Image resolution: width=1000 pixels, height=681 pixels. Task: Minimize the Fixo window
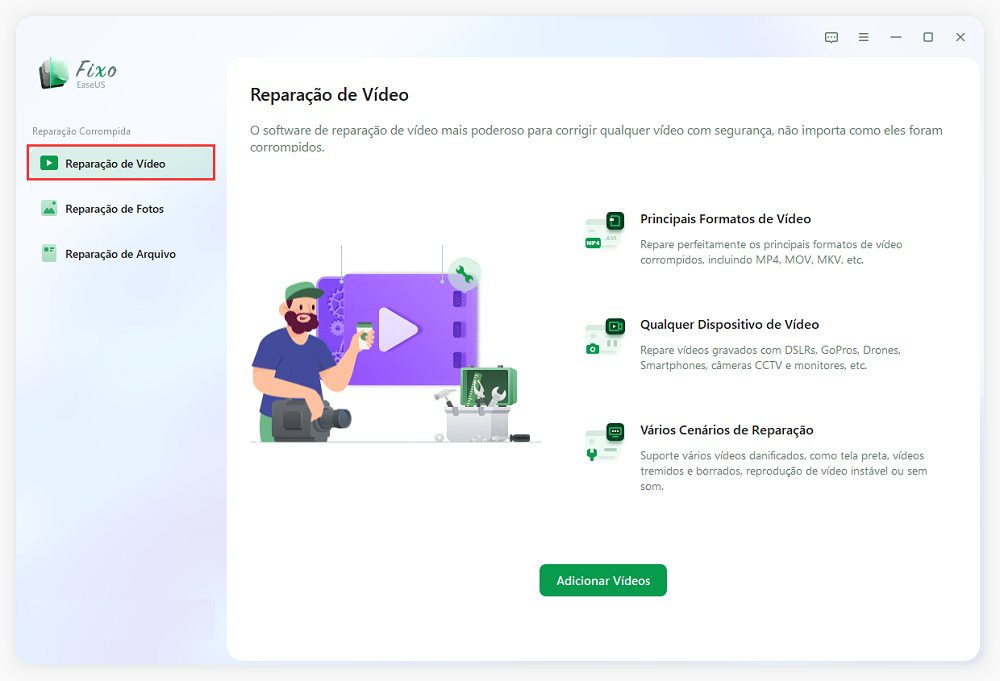(896, 38)
